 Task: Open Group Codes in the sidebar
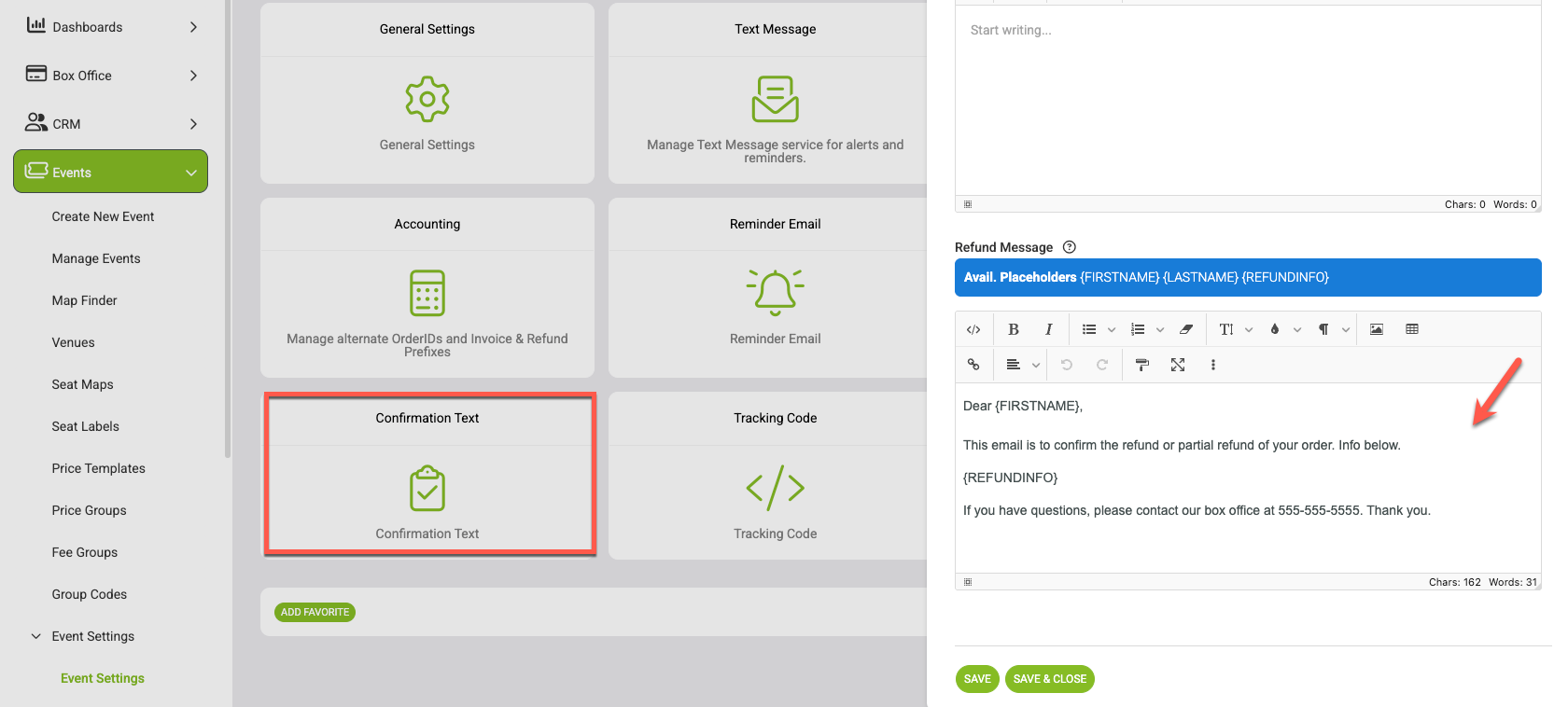point(89,594)
